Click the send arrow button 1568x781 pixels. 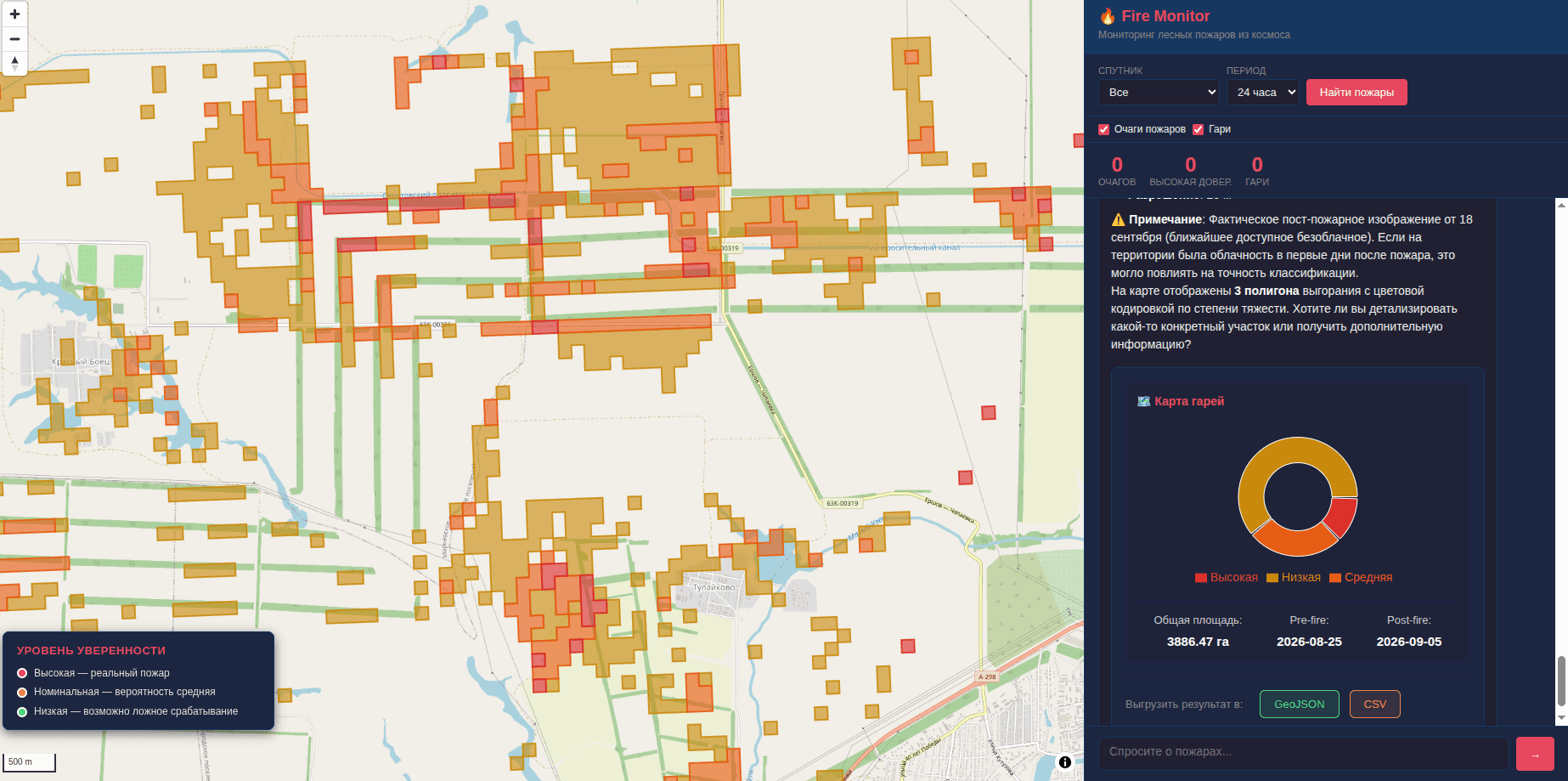1535,754
